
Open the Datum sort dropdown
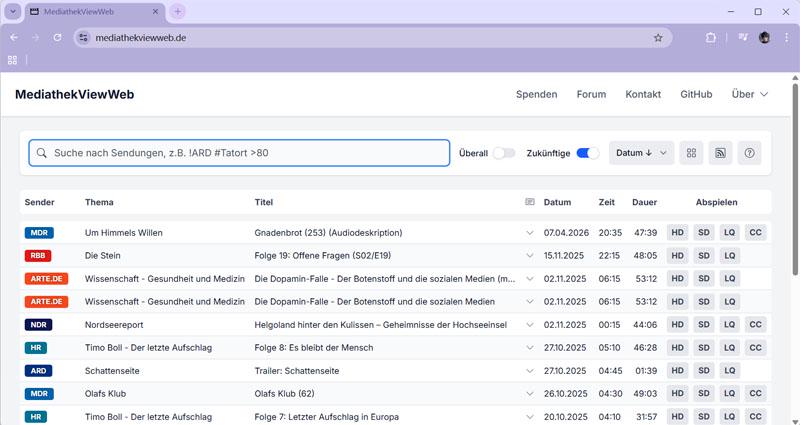(x=641, y=153)
